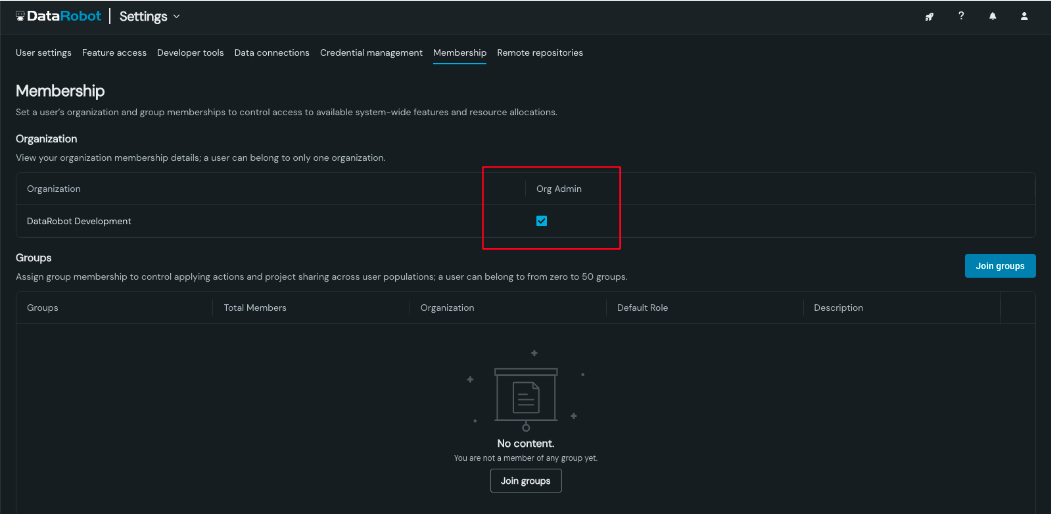Select the Membership tab

point(459,53)
